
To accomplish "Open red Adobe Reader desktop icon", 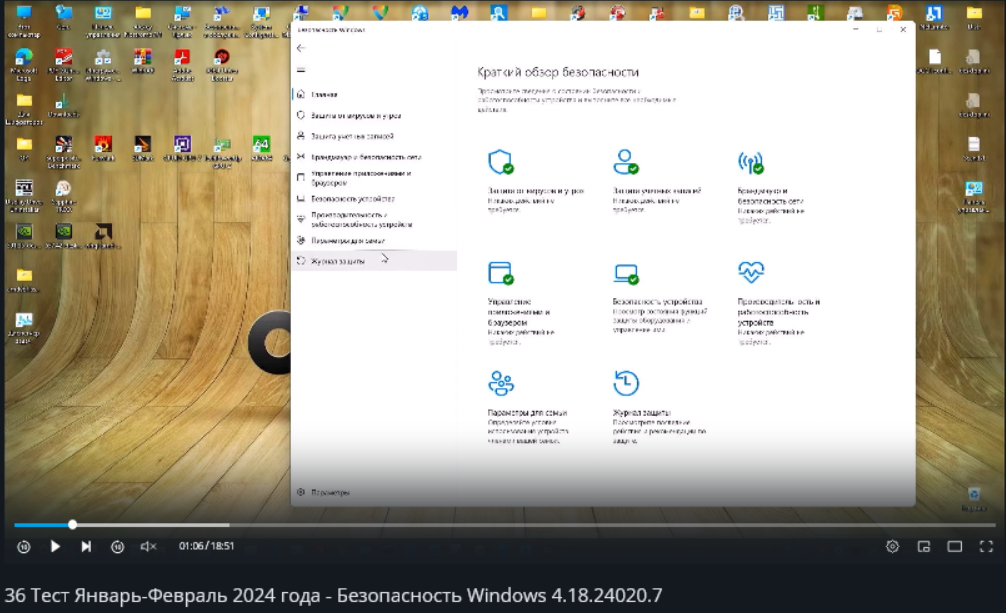I will click(x=182, y=64).
